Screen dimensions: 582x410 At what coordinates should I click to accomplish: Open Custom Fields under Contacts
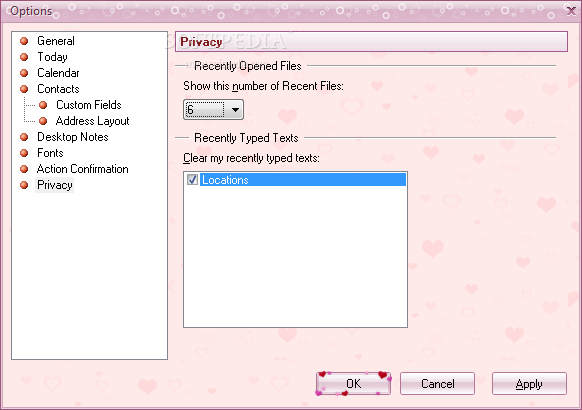89,105
